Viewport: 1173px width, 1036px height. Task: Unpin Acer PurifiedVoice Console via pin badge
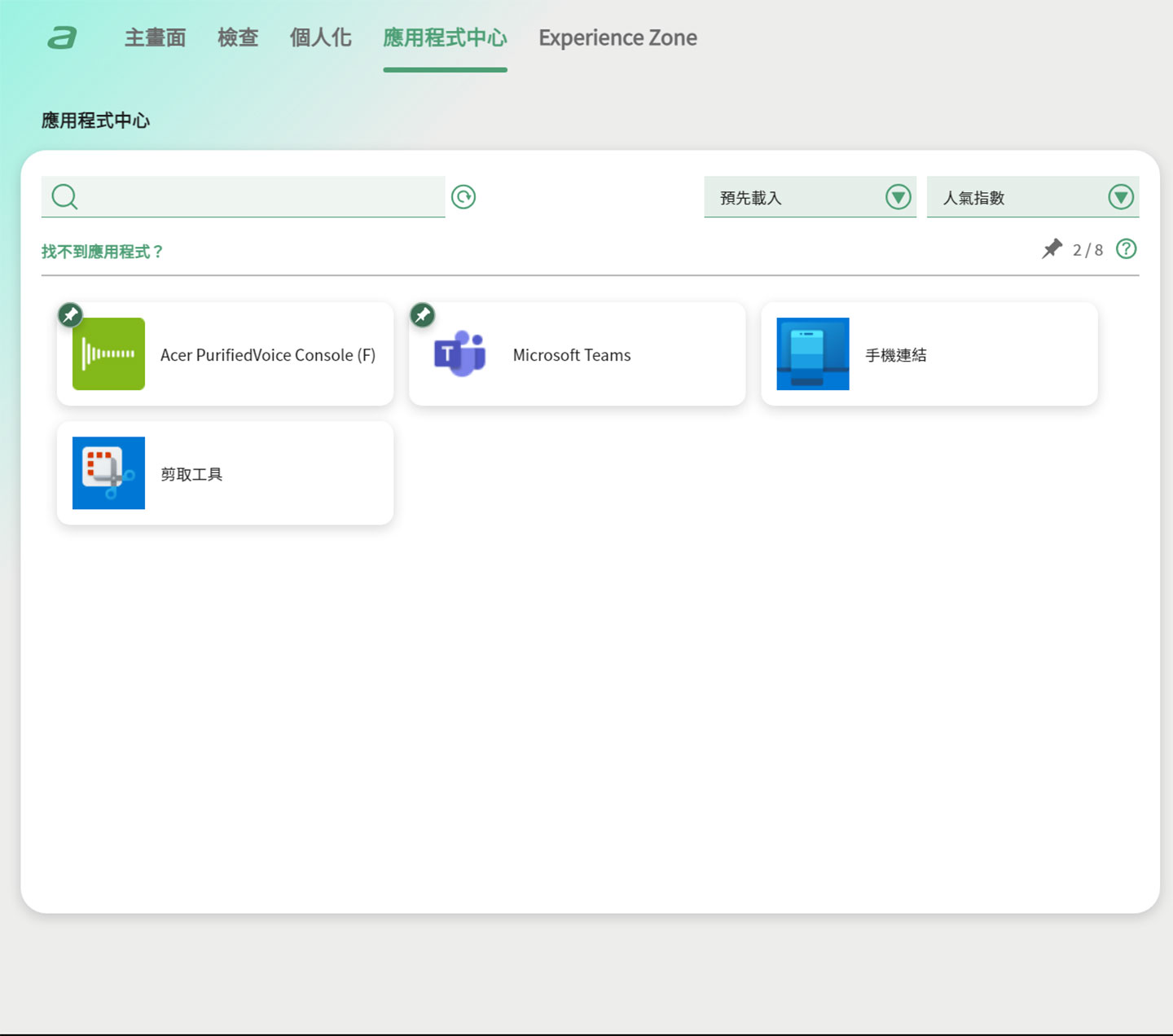click(x=70, y=315)
